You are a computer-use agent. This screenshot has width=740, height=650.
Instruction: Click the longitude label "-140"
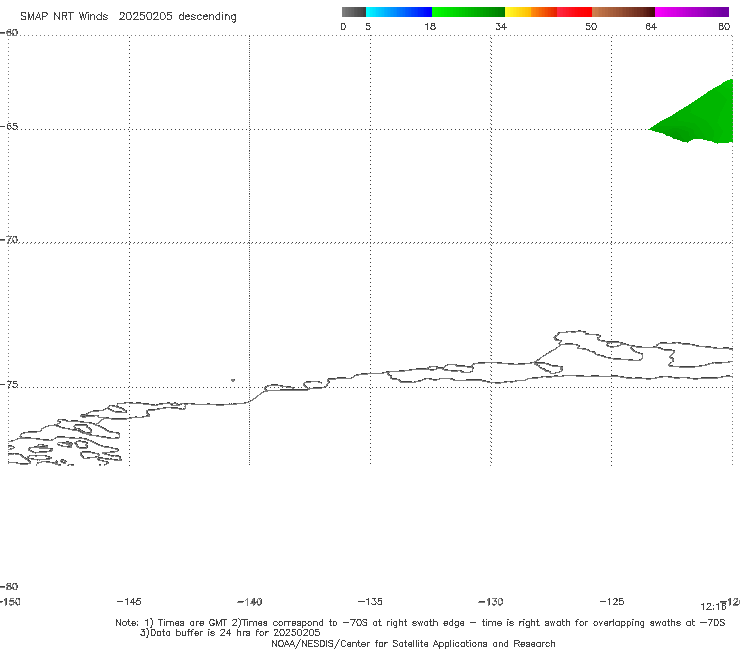[250, 602]
